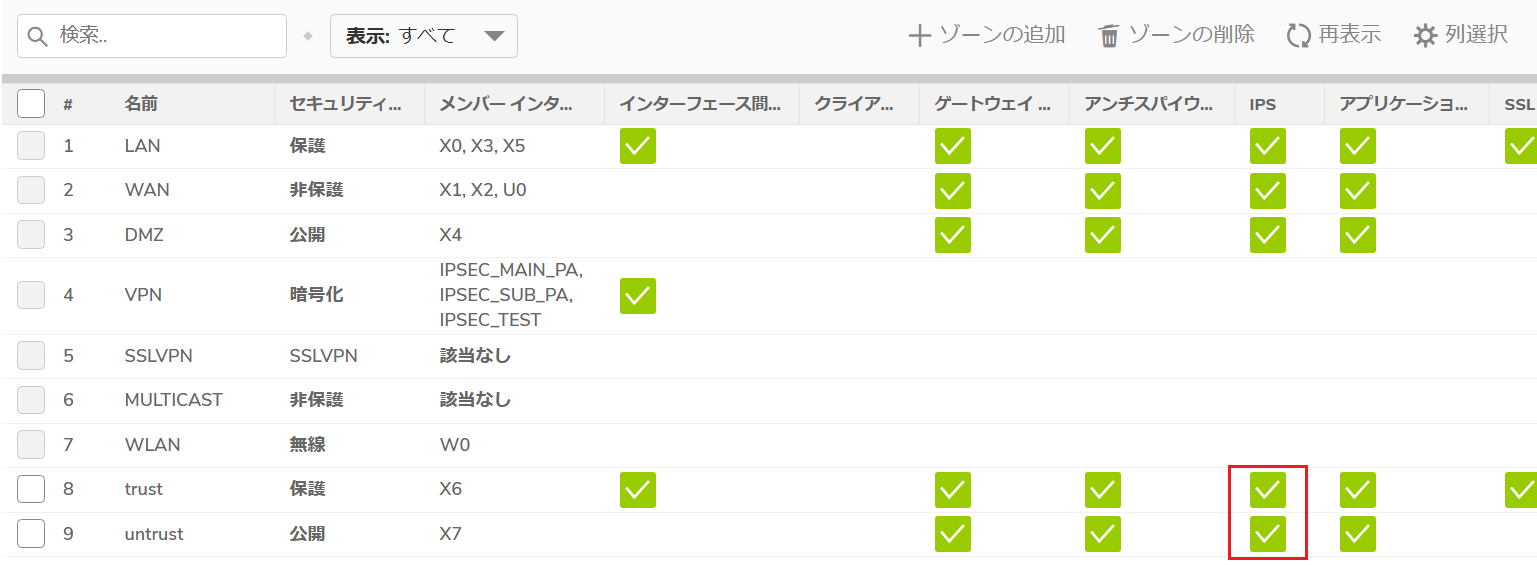The height and width of the screenshot is (566, 1537).
Task: Focus the 検索 search input field
Action: tap(152, 36)
